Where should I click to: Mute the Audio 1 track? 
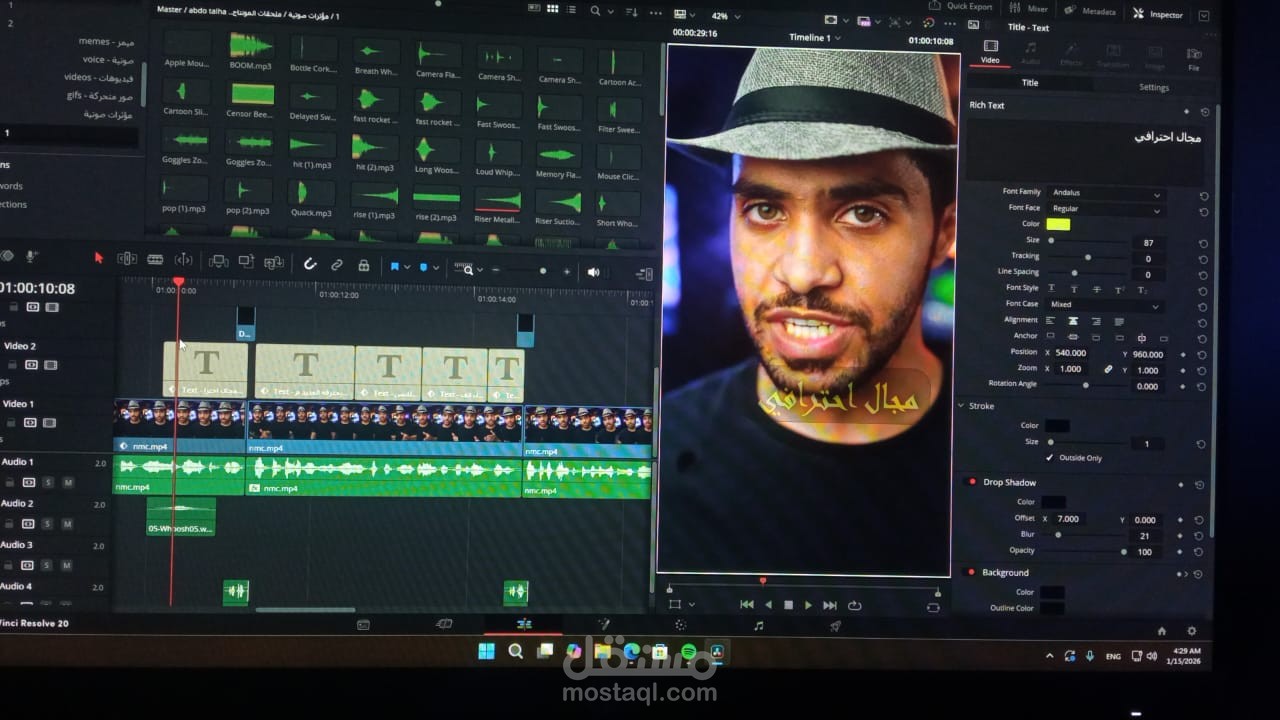(68, 482)
